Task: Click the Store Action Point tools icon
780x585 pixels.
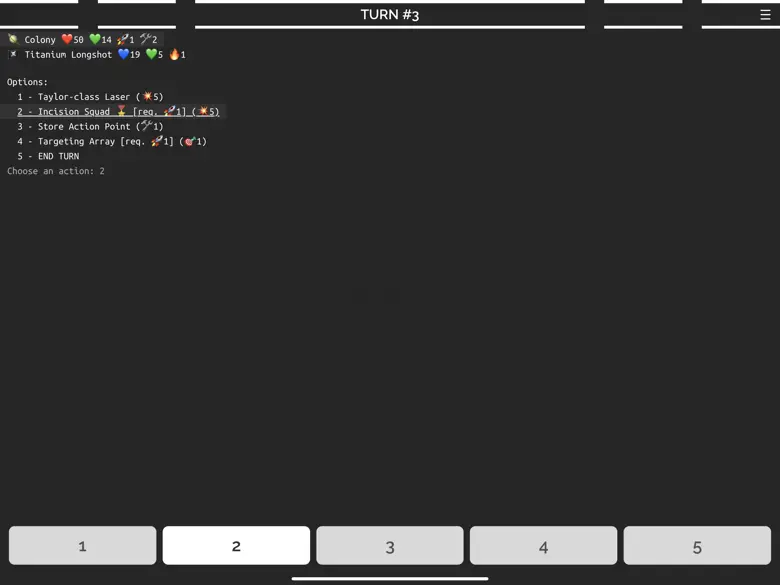Action: coord(147,125)
